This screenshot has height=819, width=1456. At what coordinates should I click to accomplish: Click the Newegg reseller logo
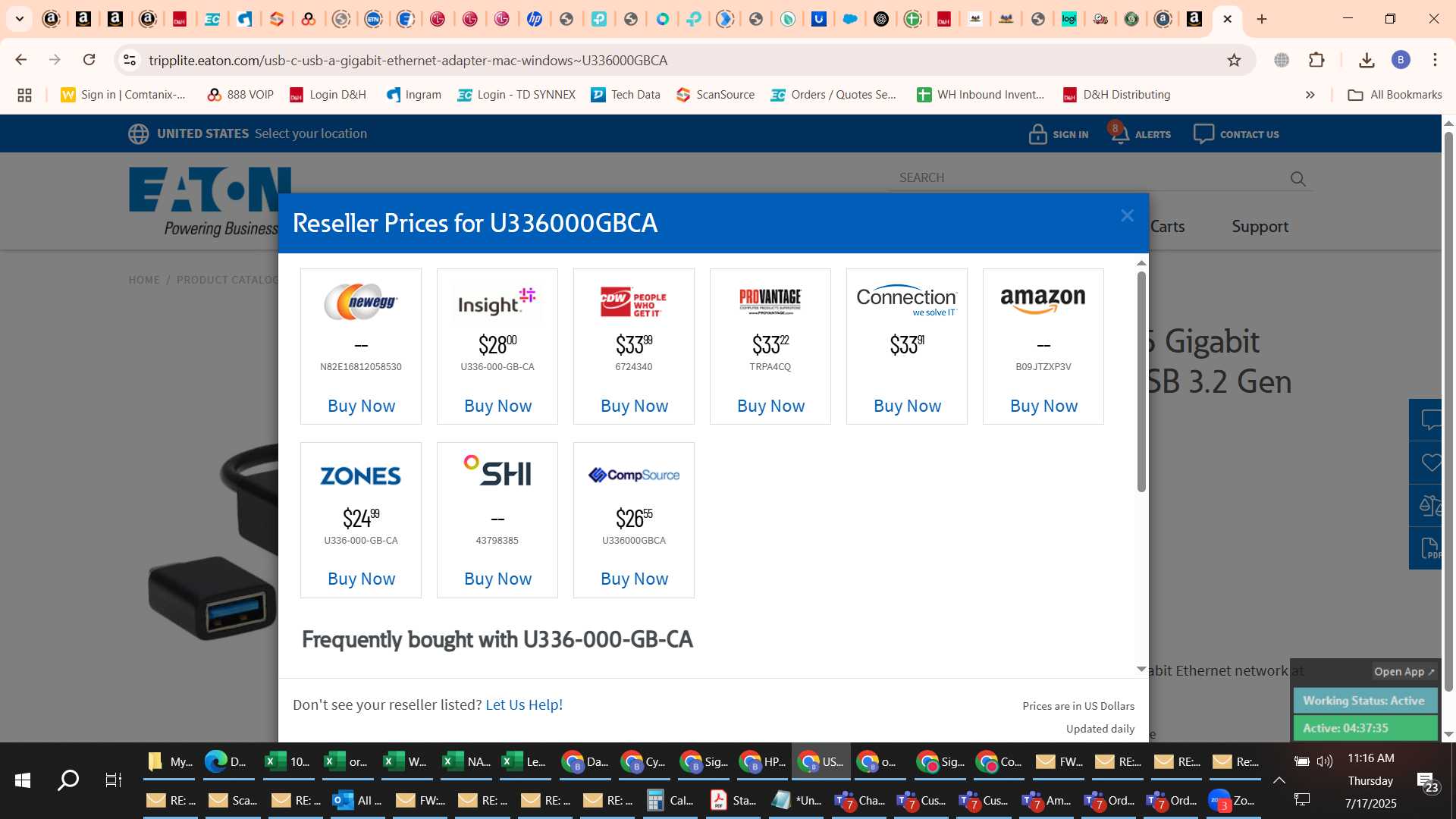point(361,302)
